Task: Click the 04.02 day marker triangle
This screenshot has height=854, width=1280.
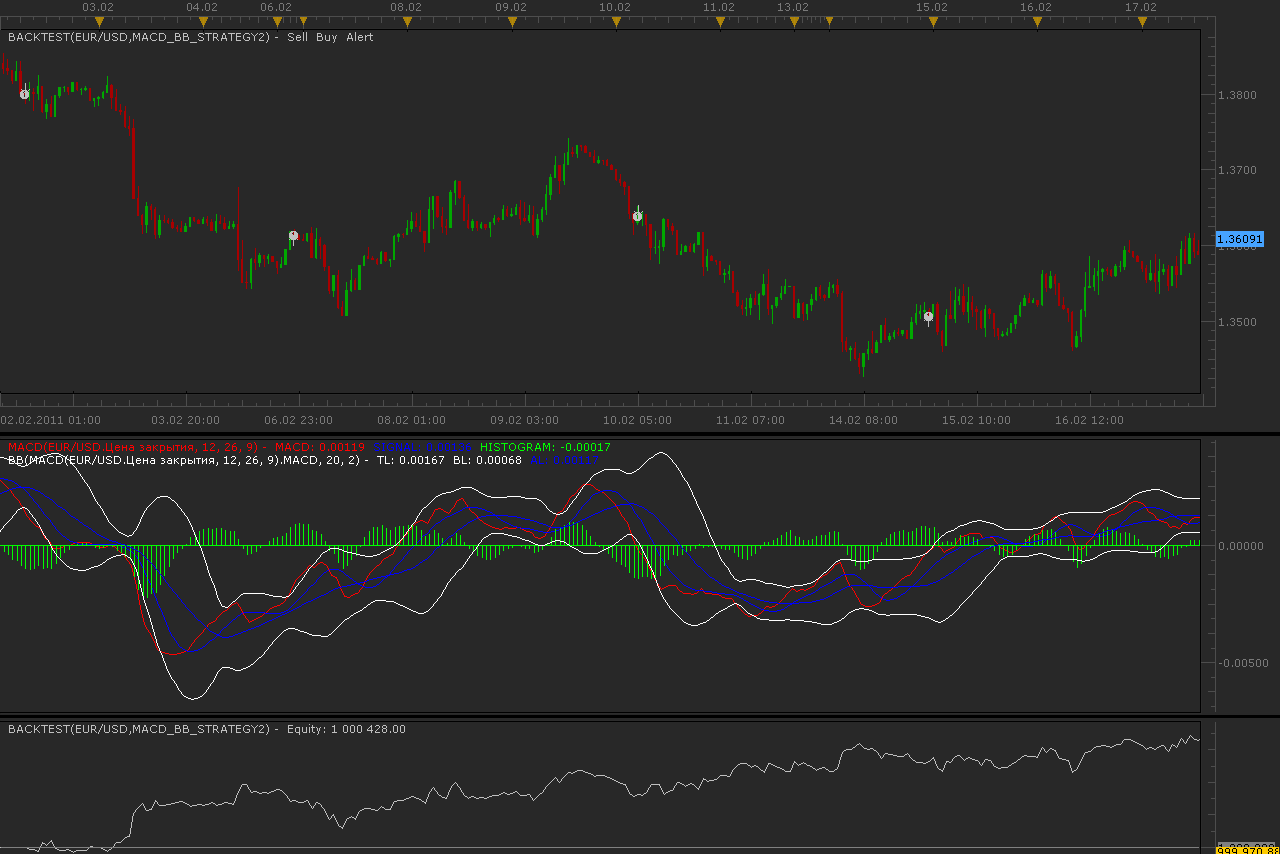Action: (203, 21)
